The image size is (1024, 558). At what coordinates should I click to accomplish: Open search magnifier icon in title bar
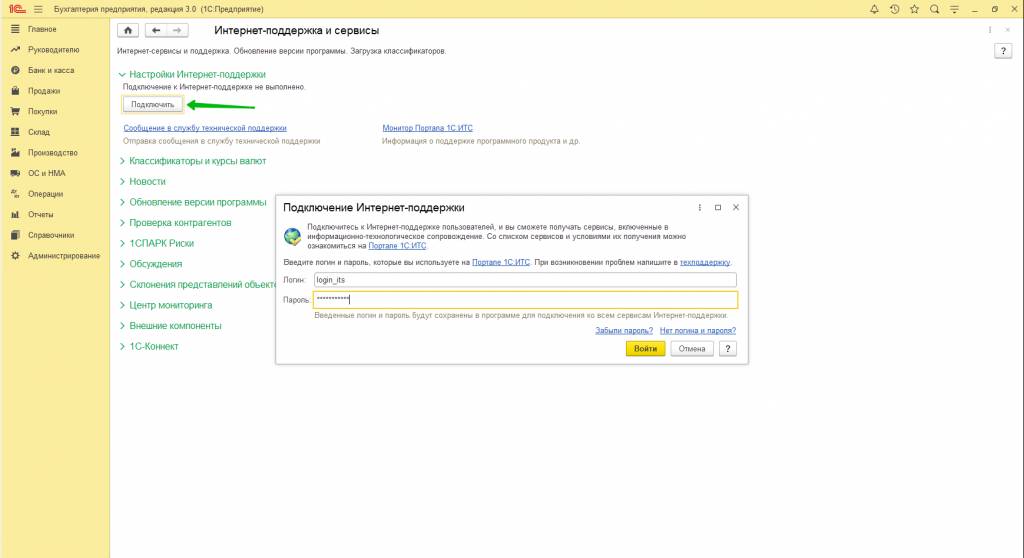(935, 9)
